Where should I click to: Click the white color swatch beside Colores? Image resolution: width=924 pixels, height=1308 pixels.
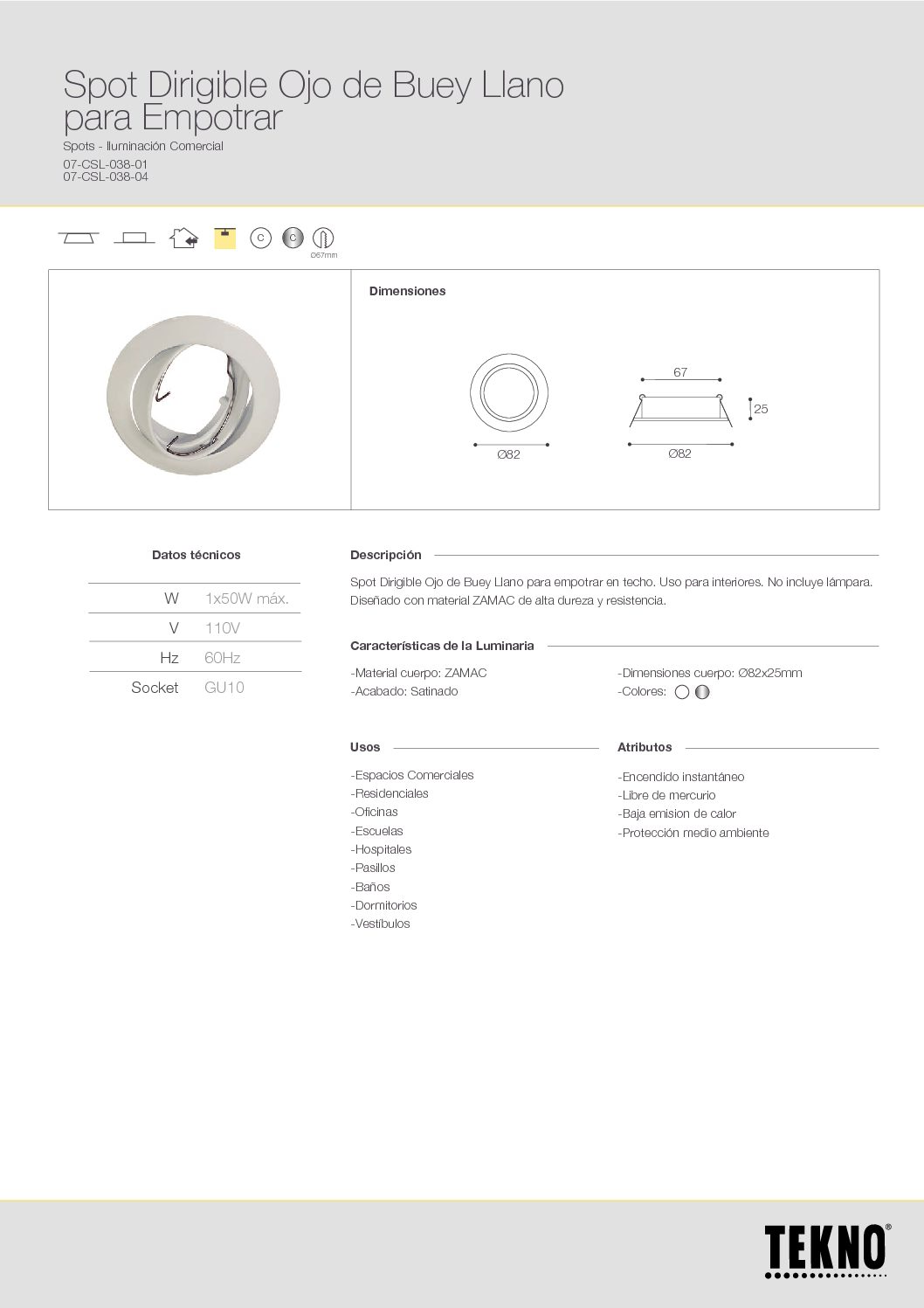682,692
